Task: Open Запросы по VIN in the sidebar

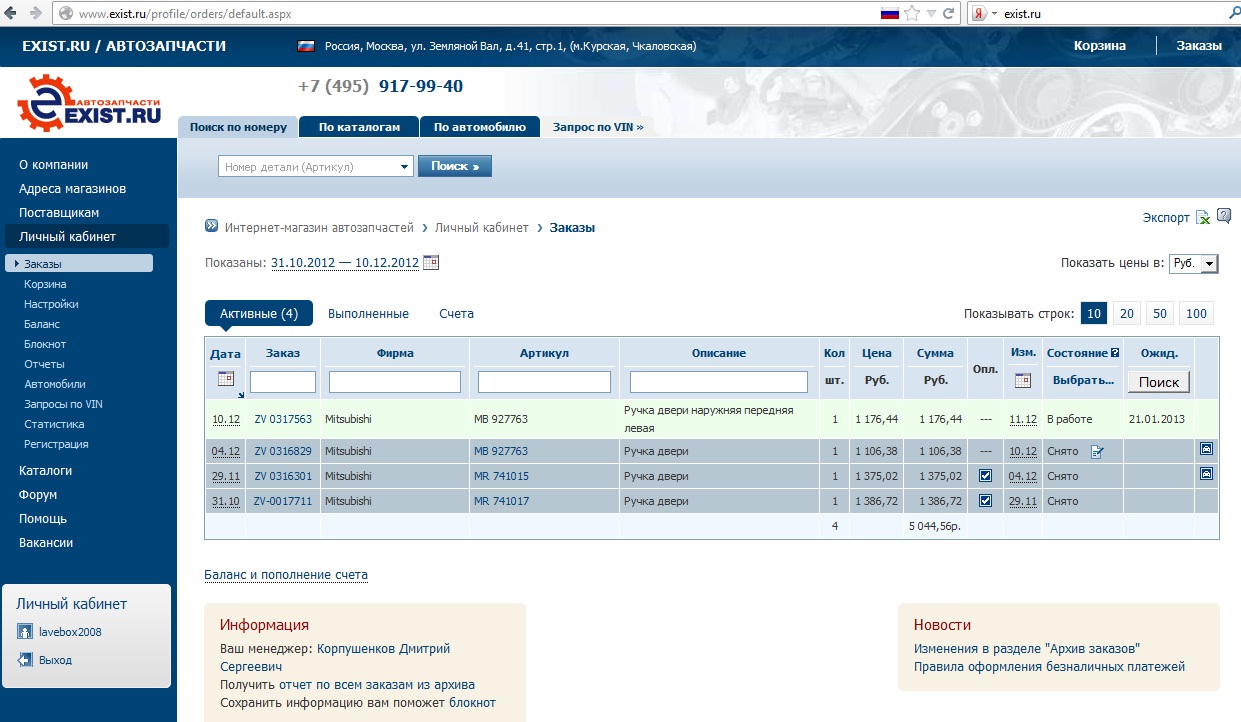Action: (64, 404)
